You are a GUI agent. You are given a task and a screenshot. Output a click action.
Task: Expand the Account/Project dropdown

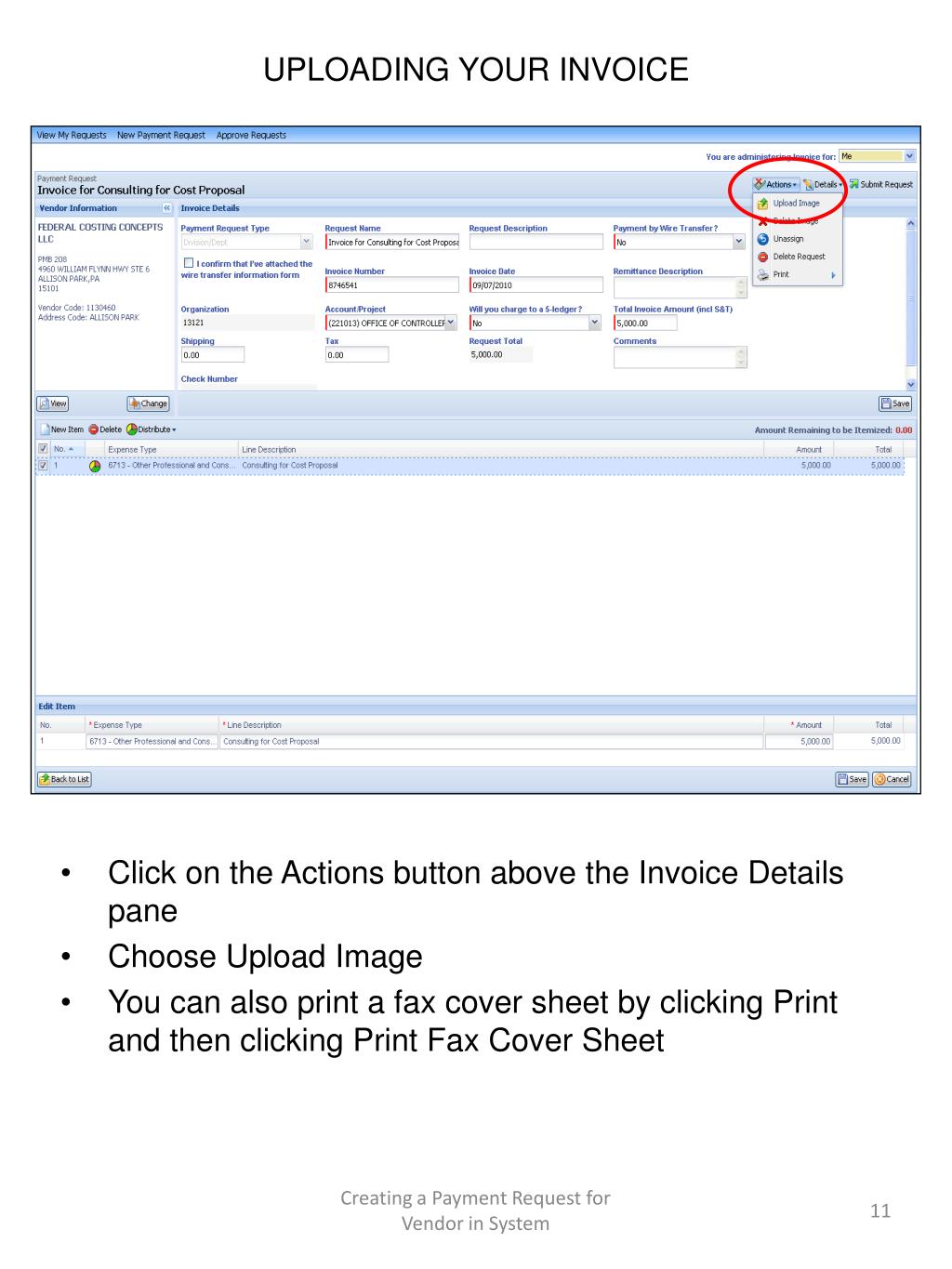tap(451, 323)
